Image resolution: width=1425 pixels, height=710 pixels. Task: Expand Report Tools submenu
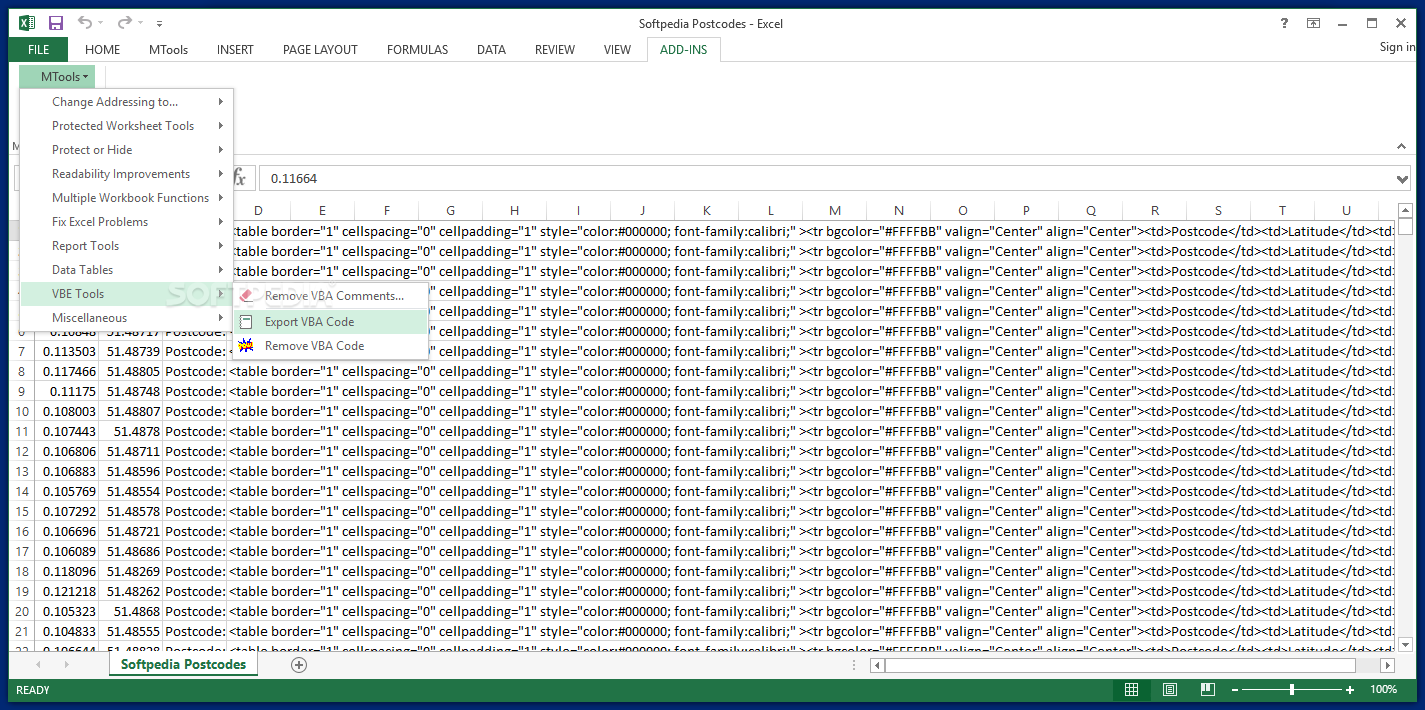(x=127, y=246)
